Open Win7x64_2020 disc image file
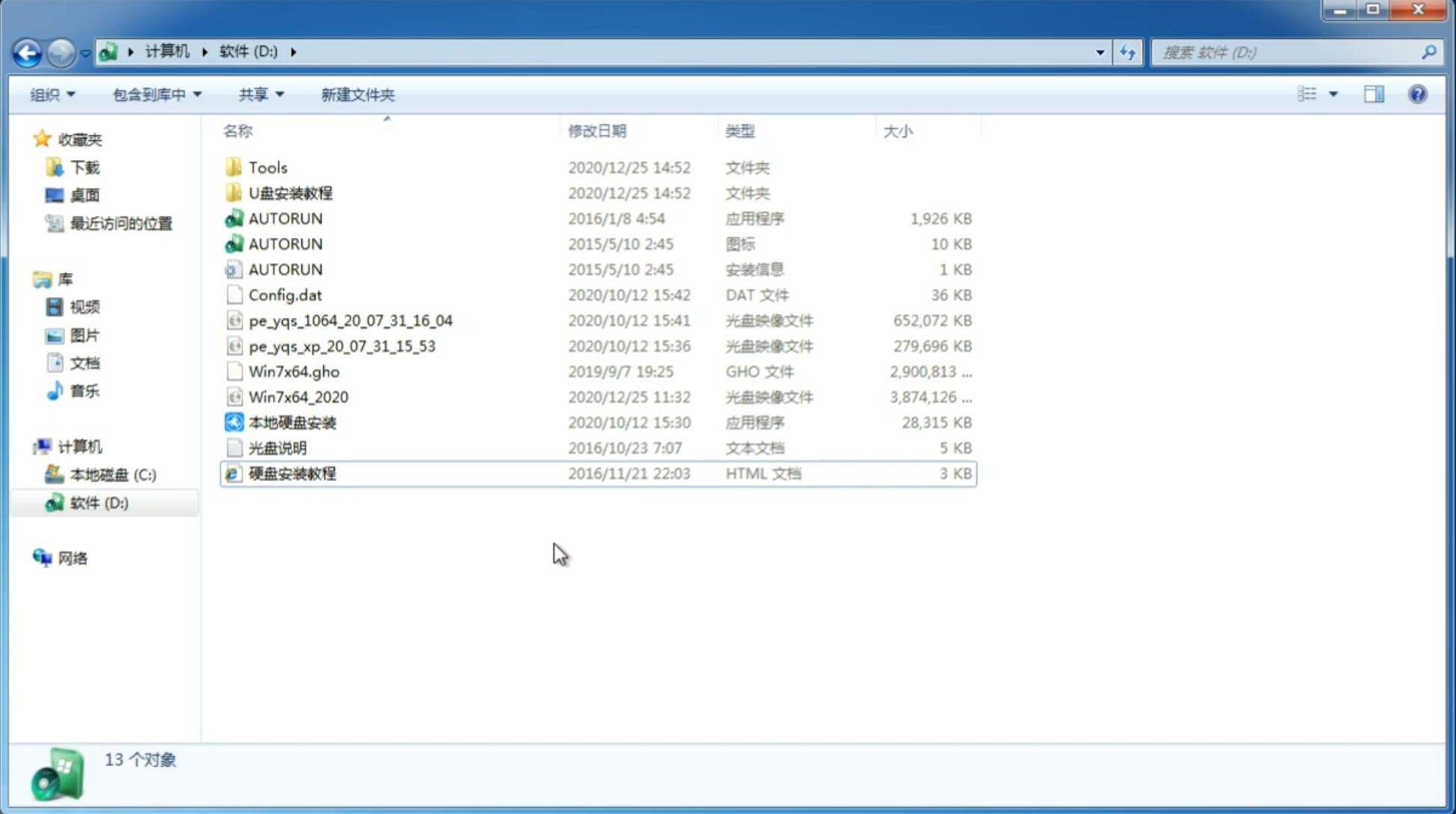The image size is (1456, 814). click(298, 397)
